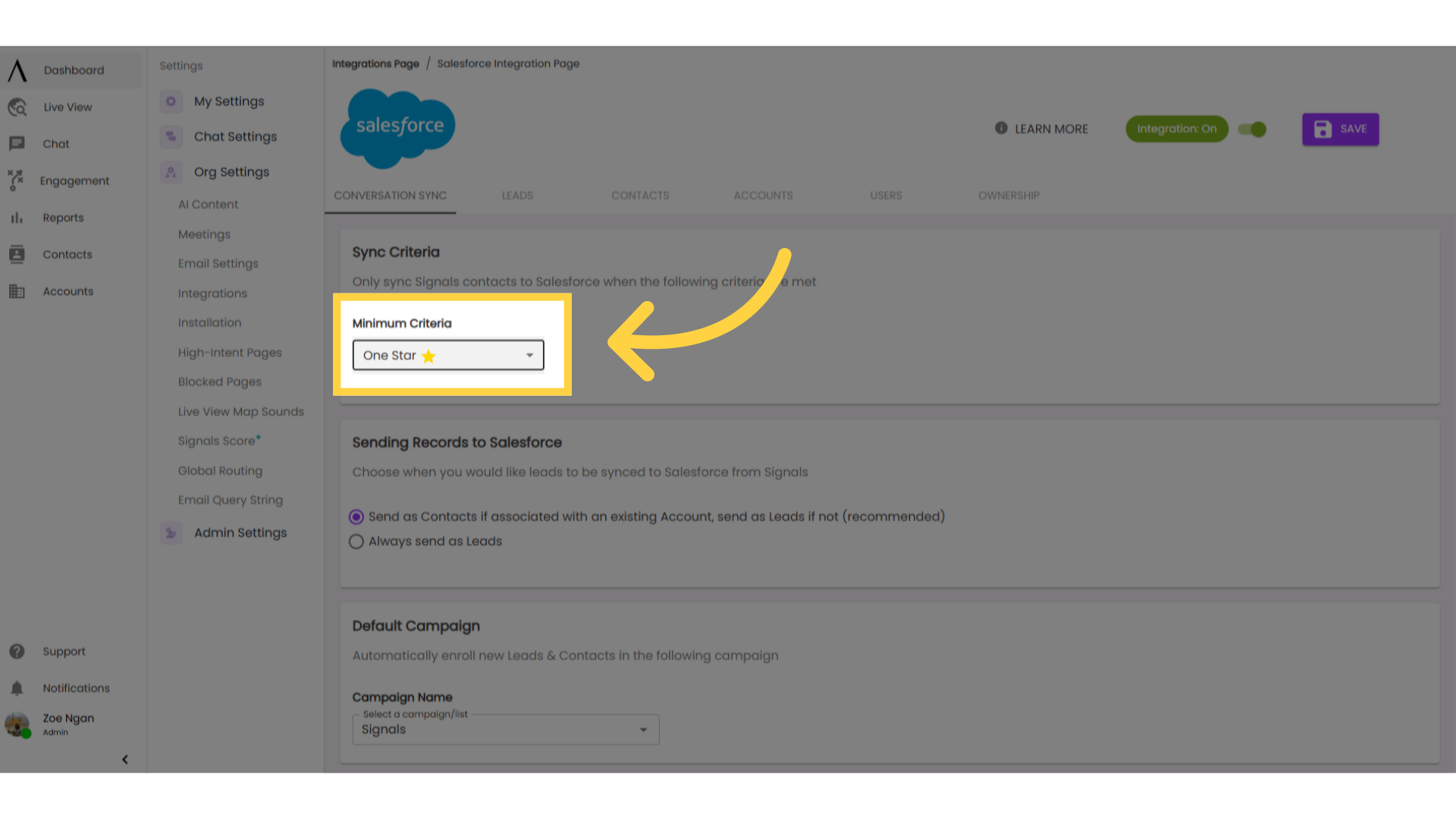Open Meetings settings
The image size is (1456, 819).
click(204, 234)
